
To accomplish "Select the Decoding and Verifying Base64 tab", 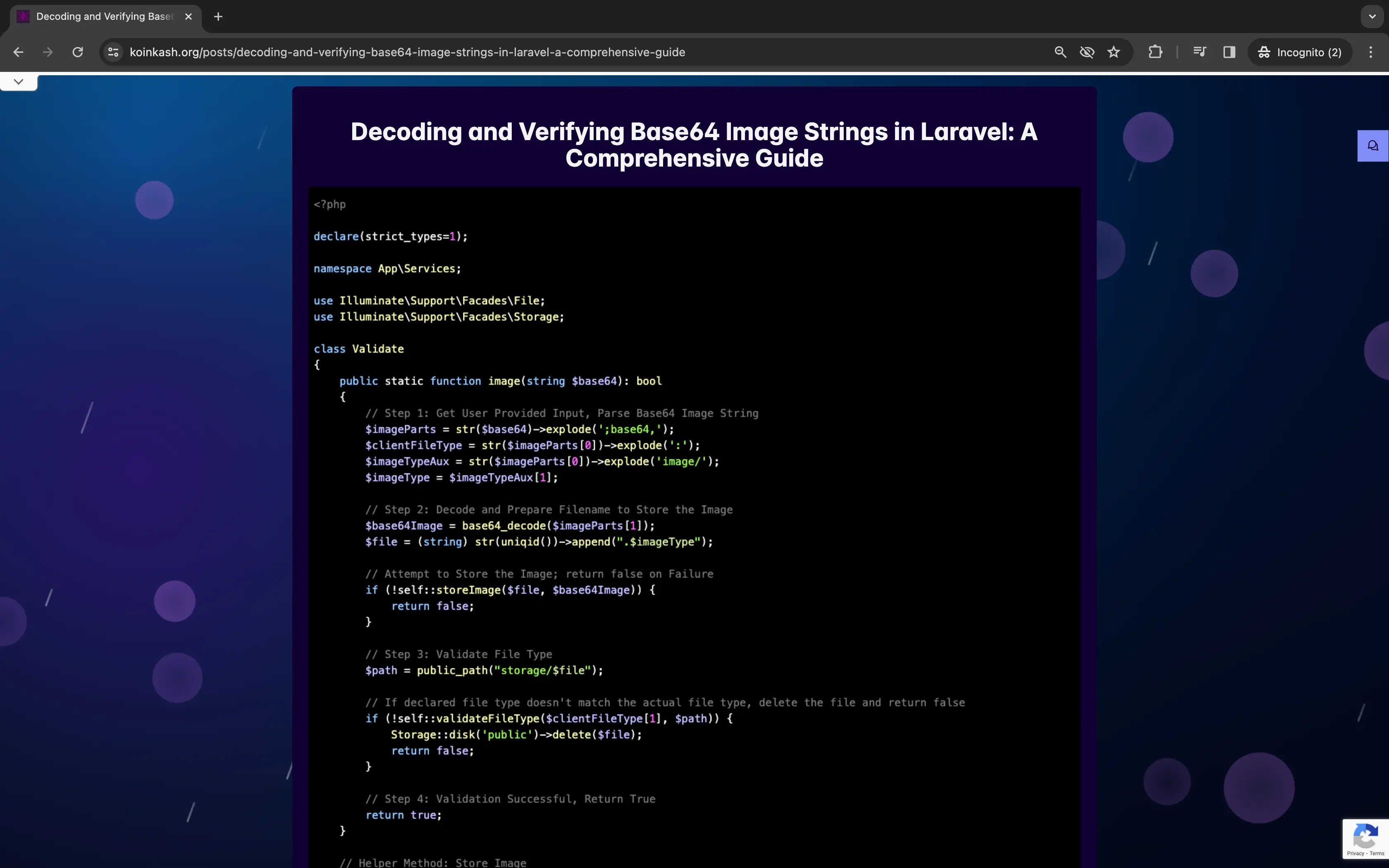I will tap(105, 17).
